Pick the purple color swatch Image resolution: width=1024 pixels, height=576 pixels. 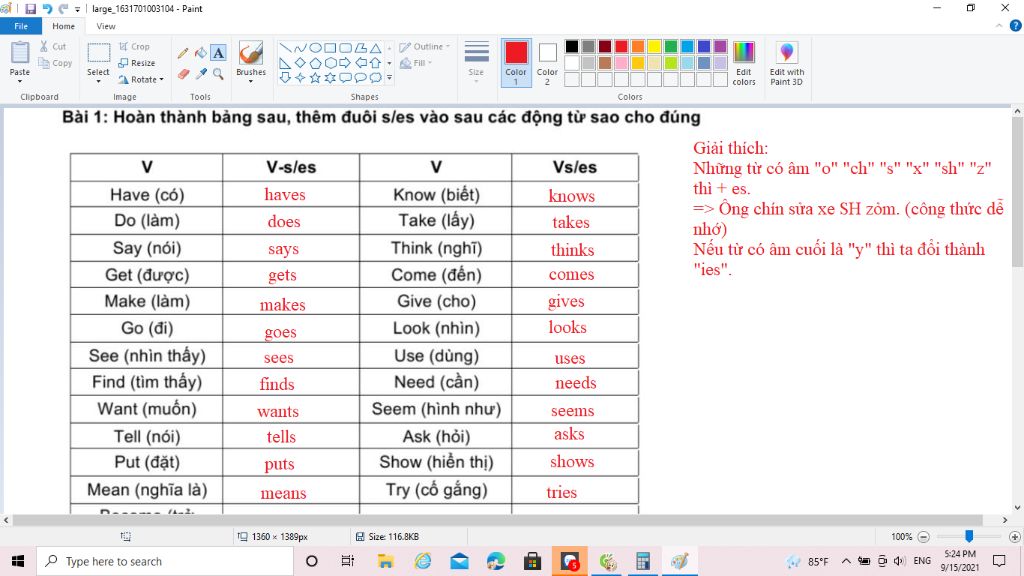coord(720,46)
